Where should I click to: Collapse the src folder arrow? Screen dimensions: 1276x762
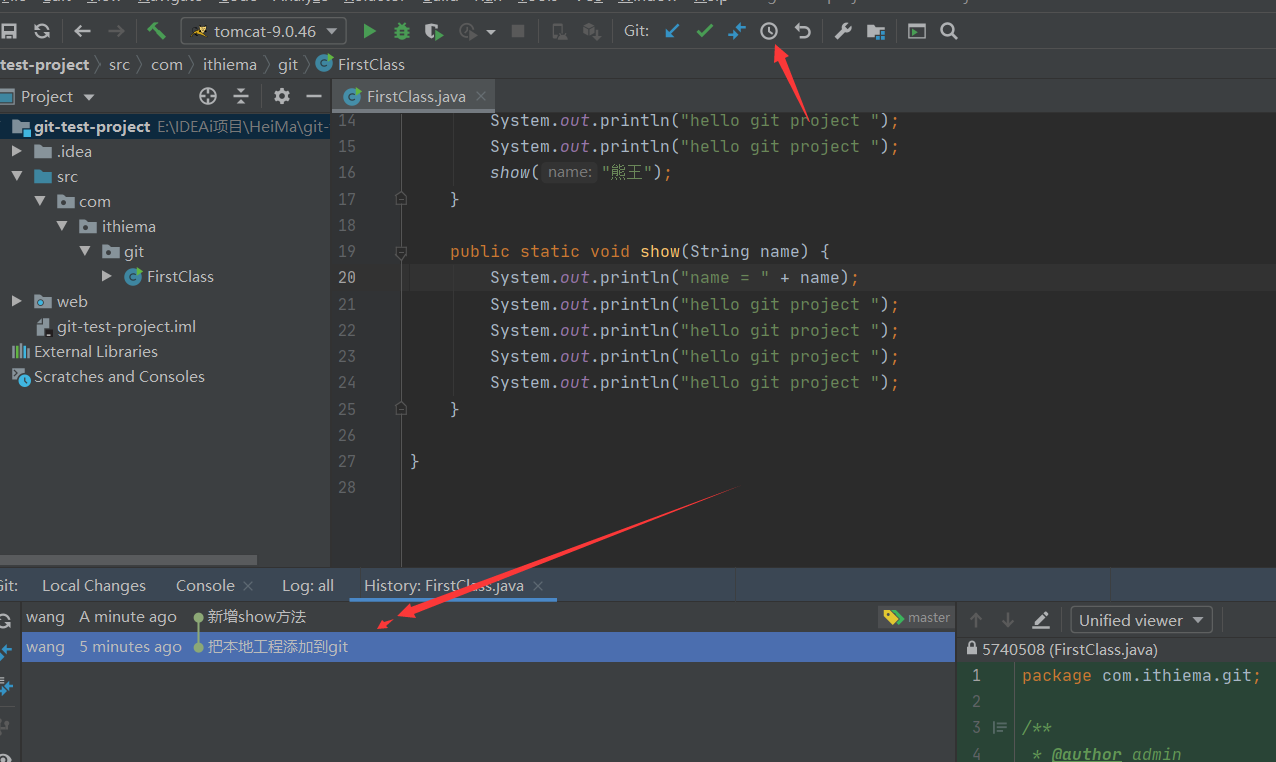(x=17, y=176)
